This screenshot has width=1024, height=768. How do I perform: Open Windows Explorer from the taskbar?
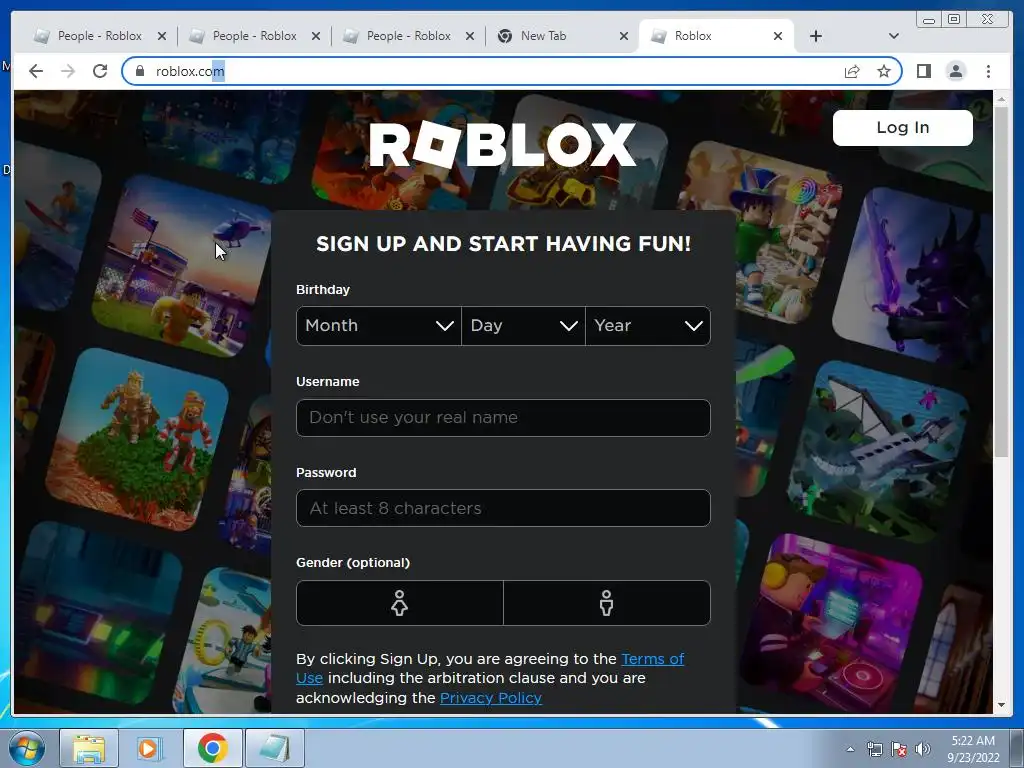coord(89,748)
